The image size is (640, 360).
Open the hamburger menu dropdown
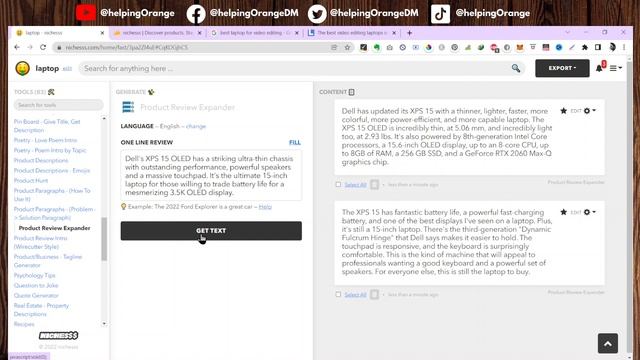616,68
